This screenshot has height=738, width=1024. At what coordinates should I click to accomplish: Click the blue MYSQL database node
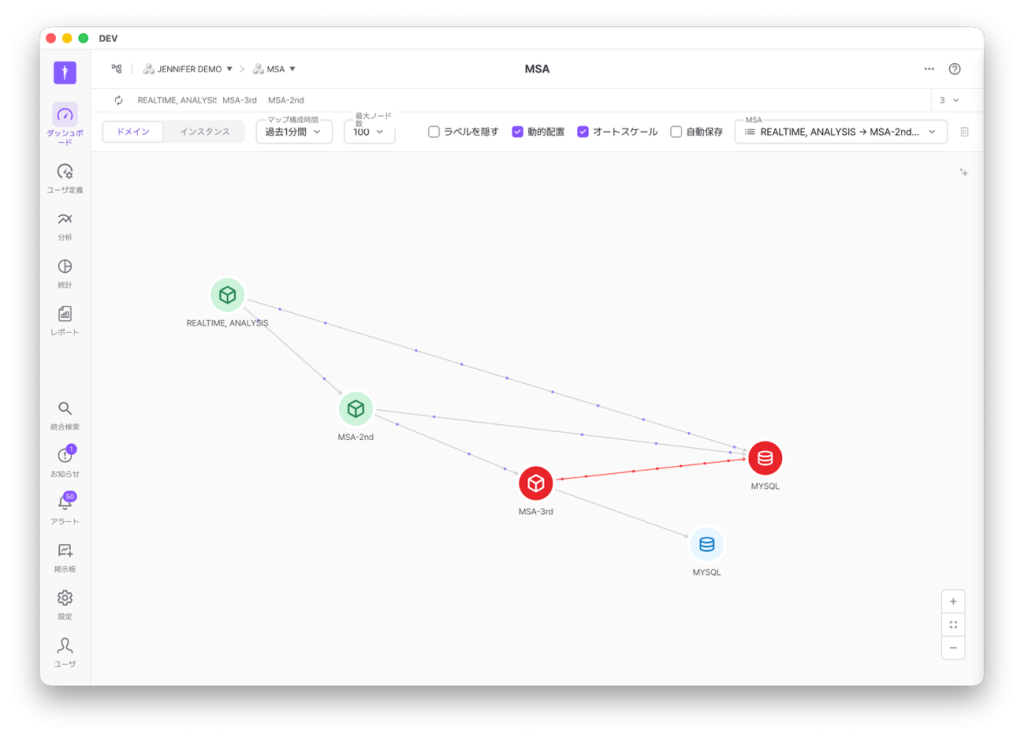point(707,545)
